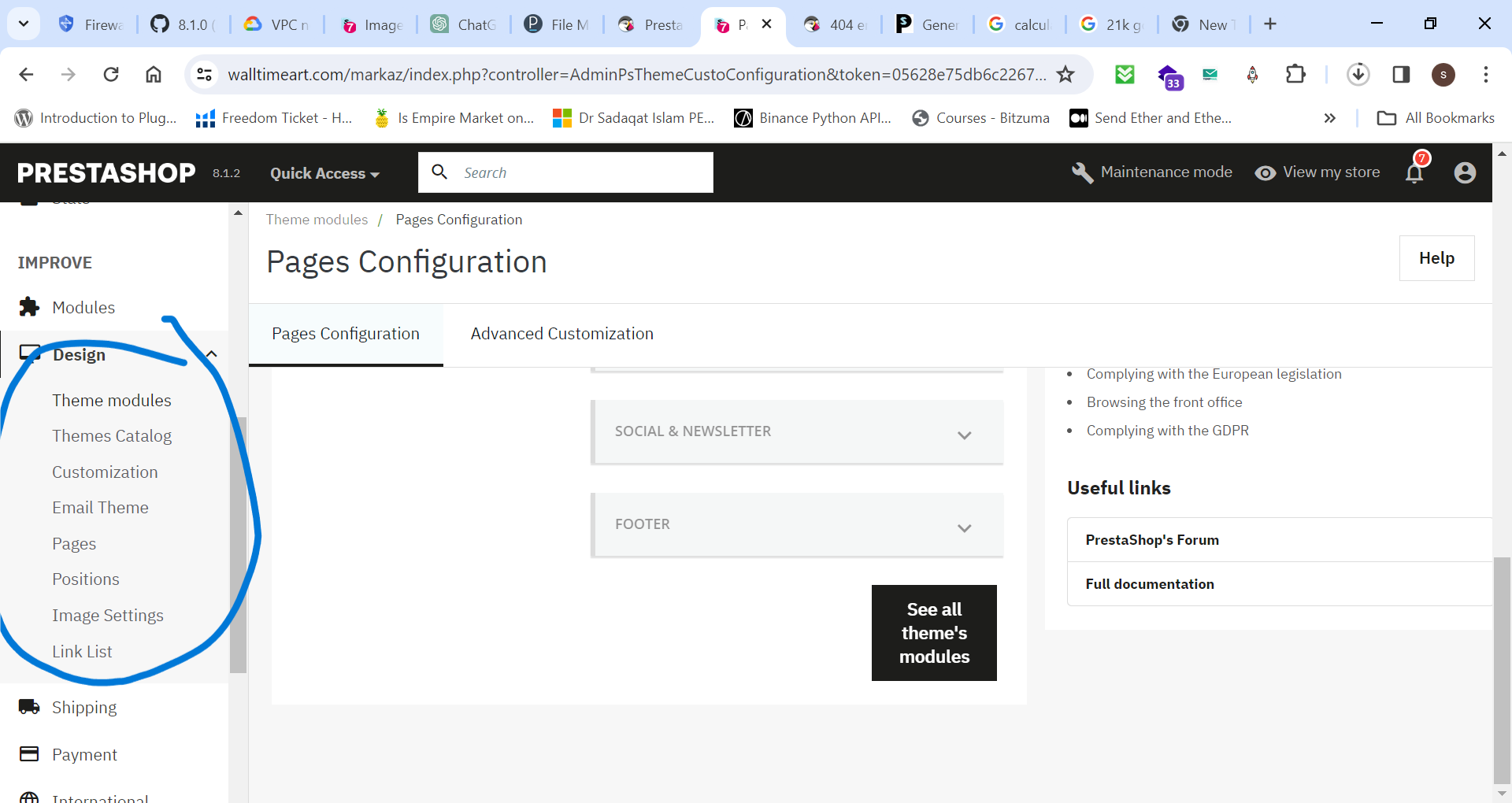Click the sidebar scrollbar thumb
1512x803 pixels.
pos(238,543)
